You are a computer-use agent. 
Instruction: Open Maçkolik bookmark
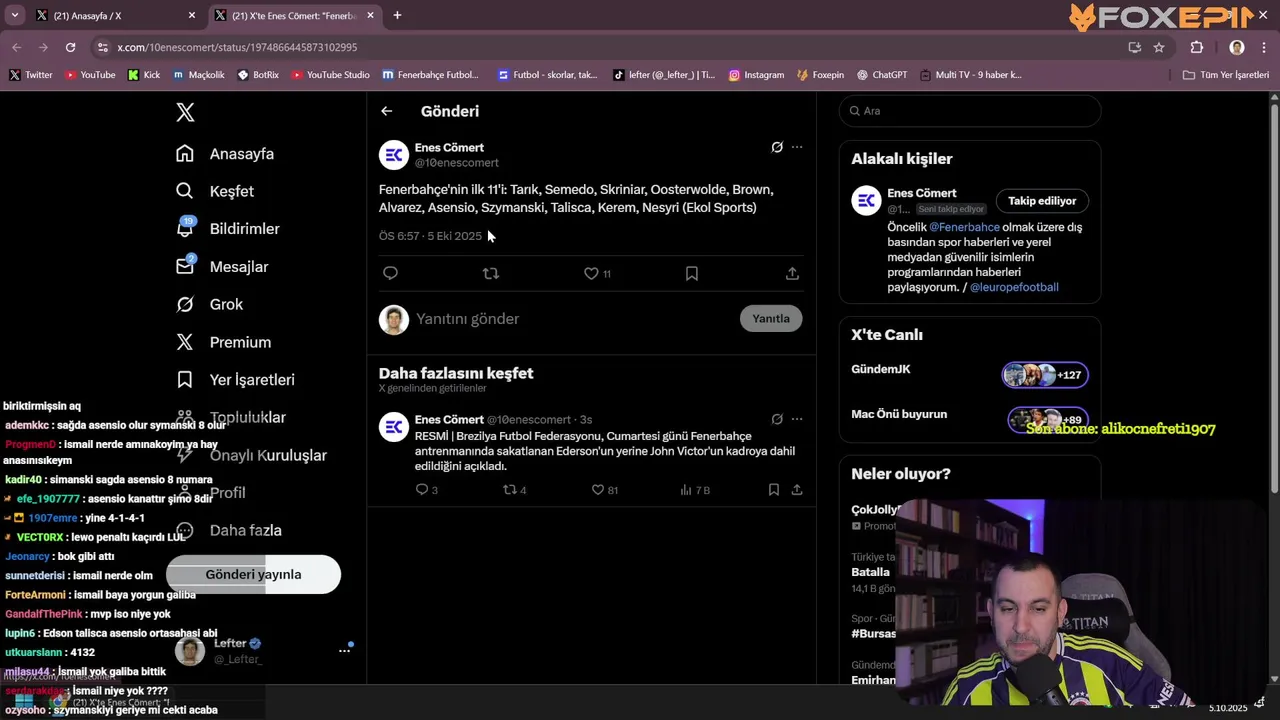[198, 75]
